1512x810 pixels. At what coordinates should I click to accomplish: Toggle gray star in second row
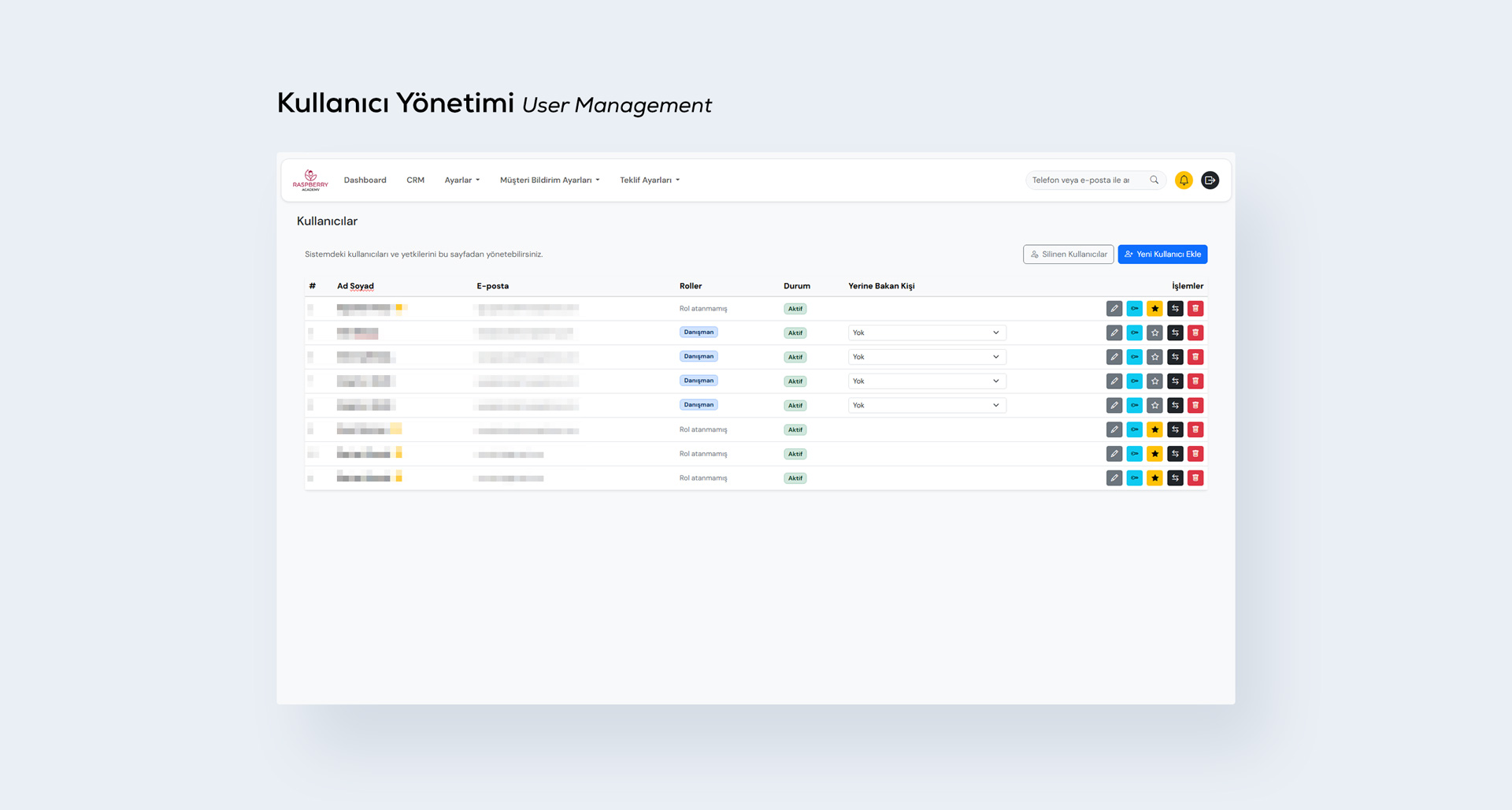[1154, 333]
